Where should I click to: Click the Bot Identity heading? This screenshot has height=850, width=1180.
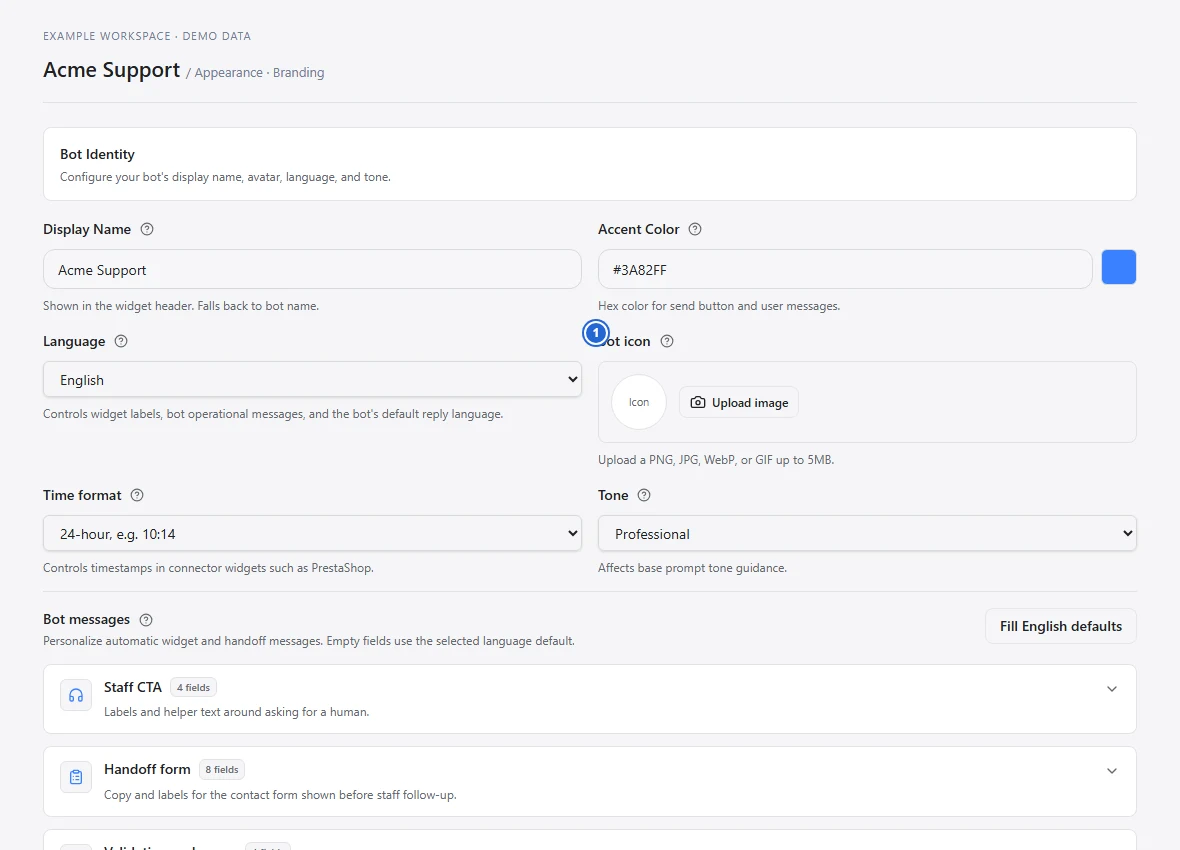click(97, 154)
